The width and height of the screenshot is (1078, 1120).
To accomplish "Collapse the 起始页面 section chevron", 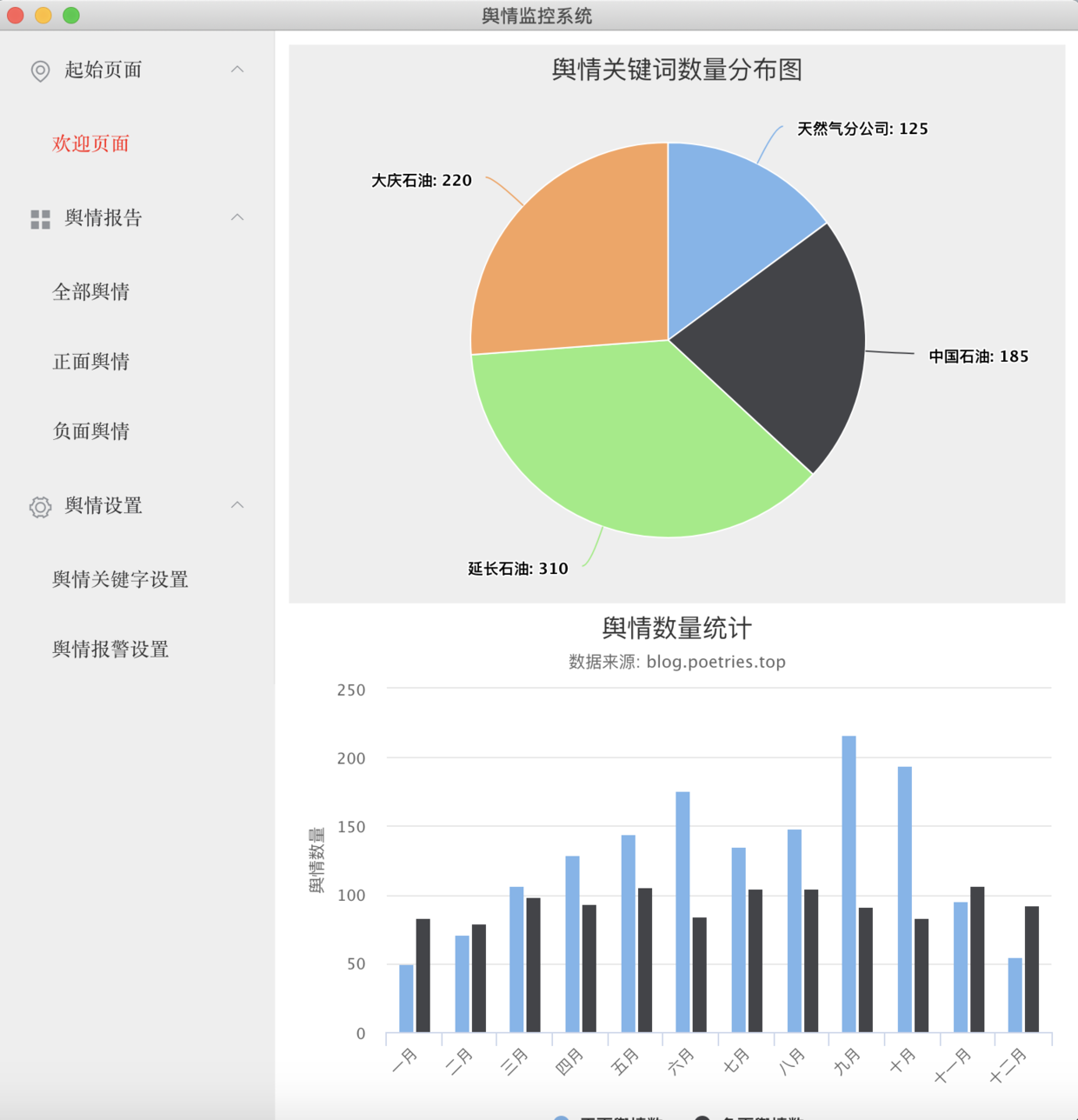I will [x=237, y=69].
